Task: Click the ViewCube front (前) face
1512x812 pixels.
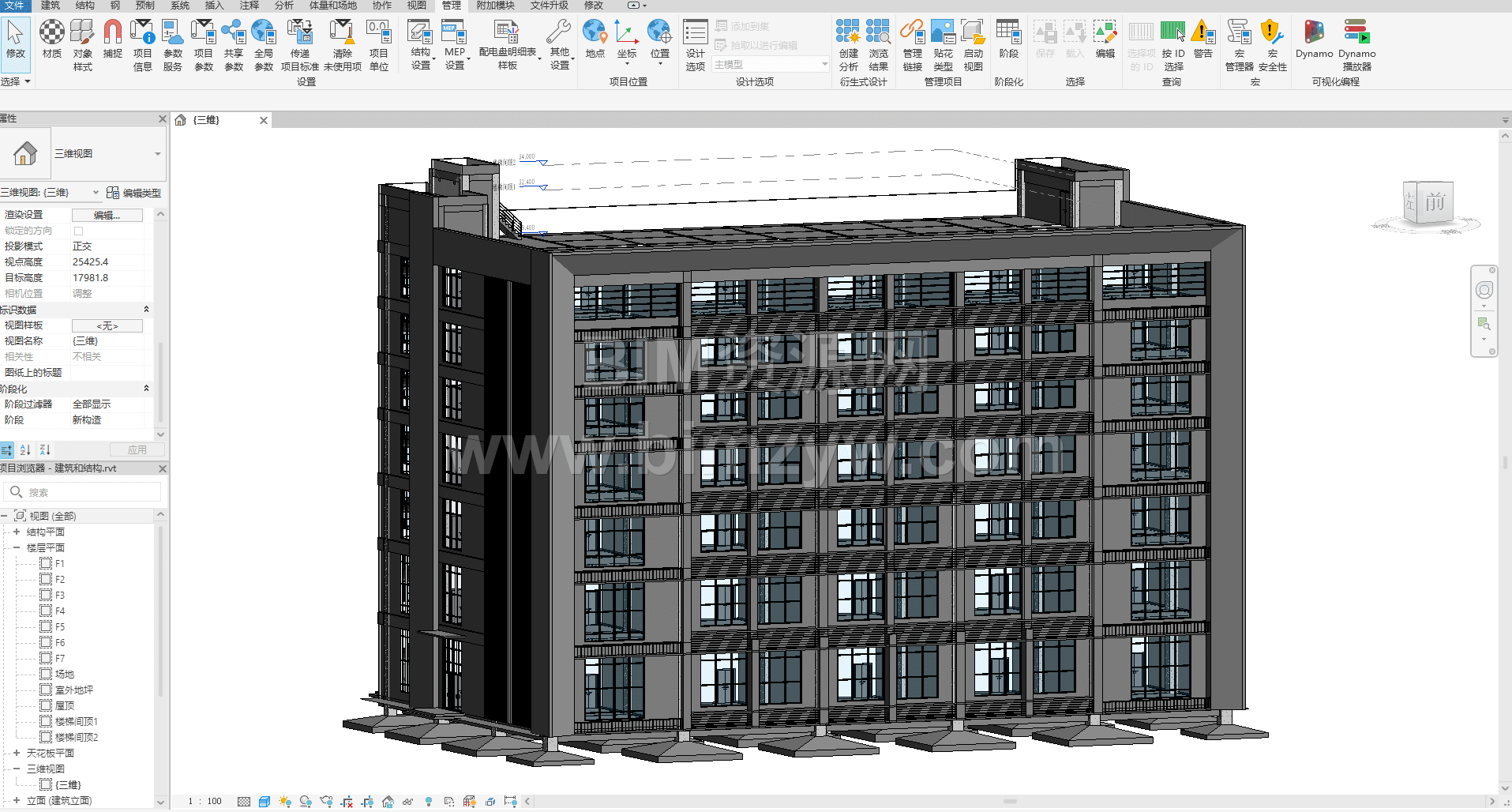Action: pyautogui.click(x=1434, y=203)
